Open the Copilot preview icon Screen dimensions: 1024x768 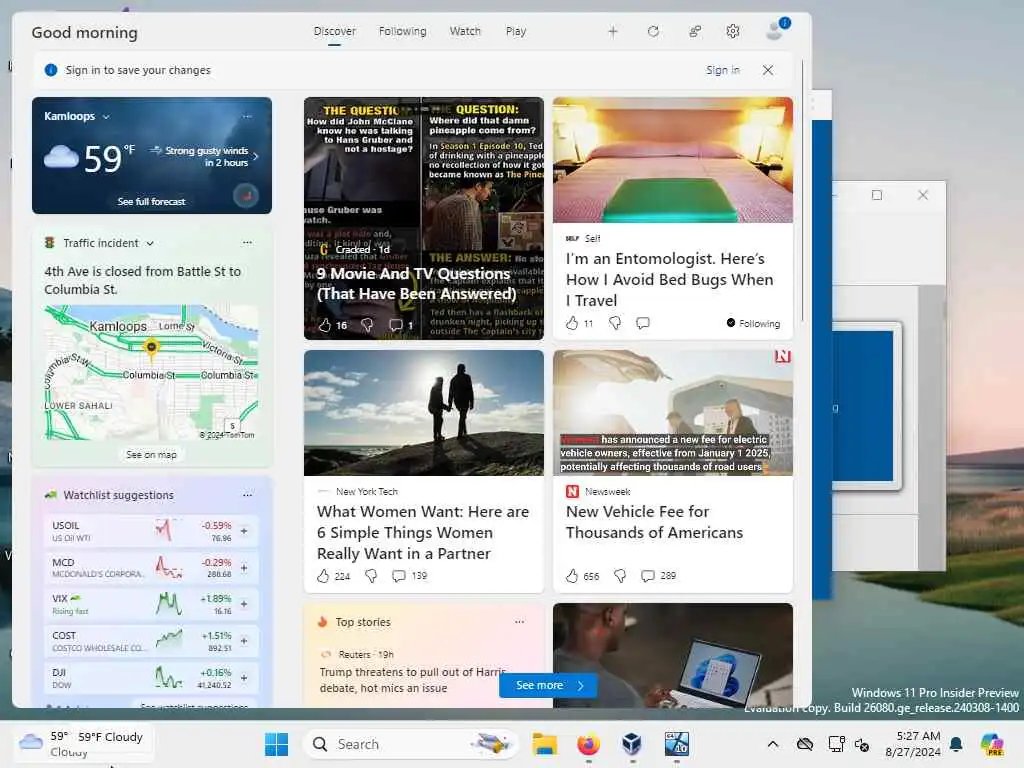(992, 744)
